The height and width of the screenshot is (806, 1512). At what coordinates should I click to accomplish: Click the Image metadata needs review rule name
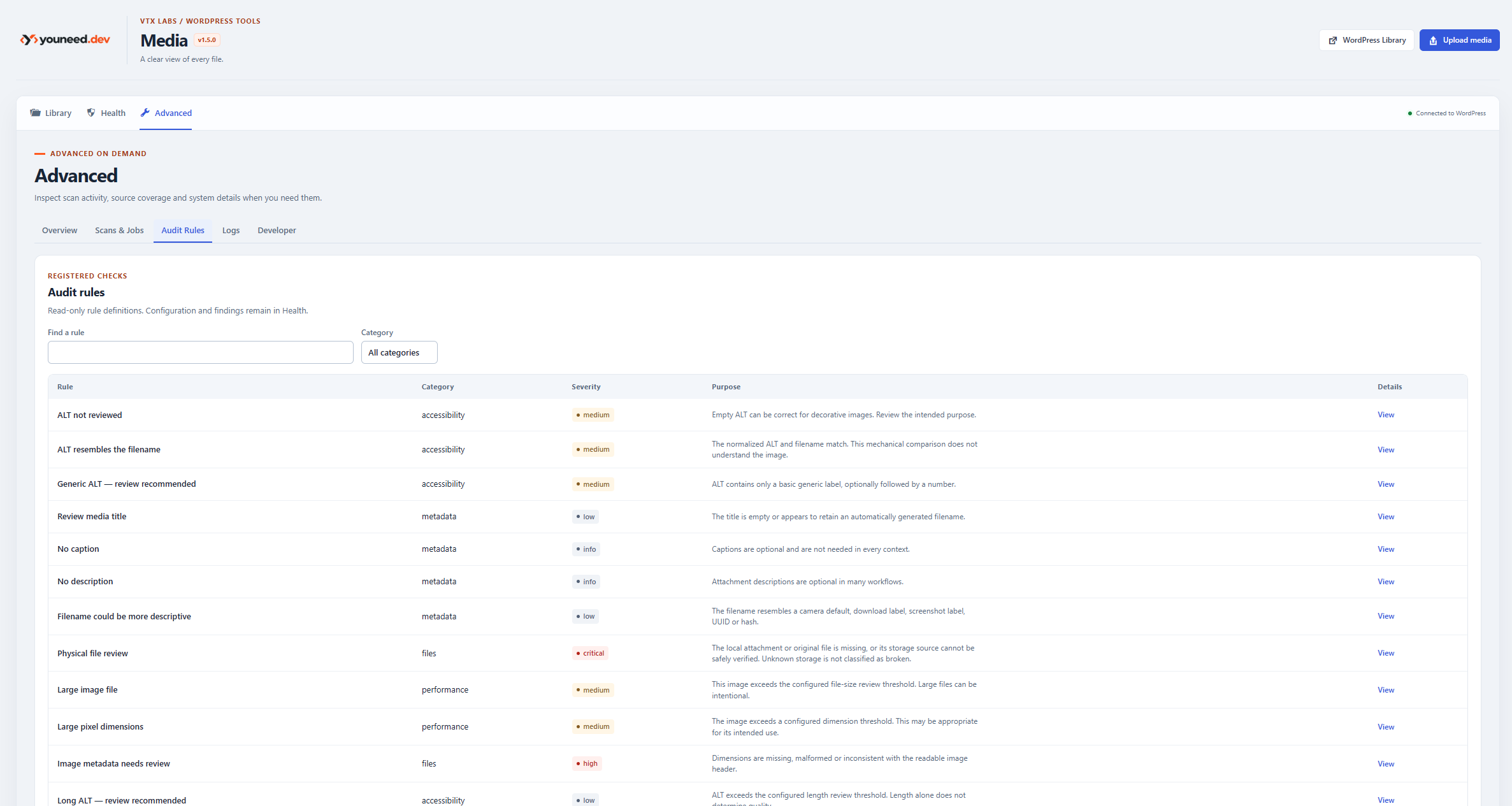click(113, 763)
